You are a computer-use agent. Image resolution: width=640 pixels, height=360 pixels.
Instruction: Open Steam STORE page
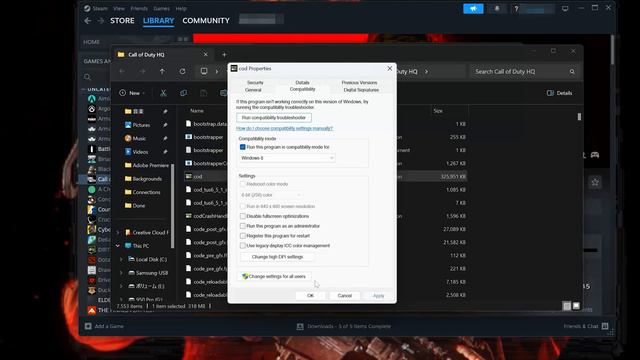tap(122, 20)
